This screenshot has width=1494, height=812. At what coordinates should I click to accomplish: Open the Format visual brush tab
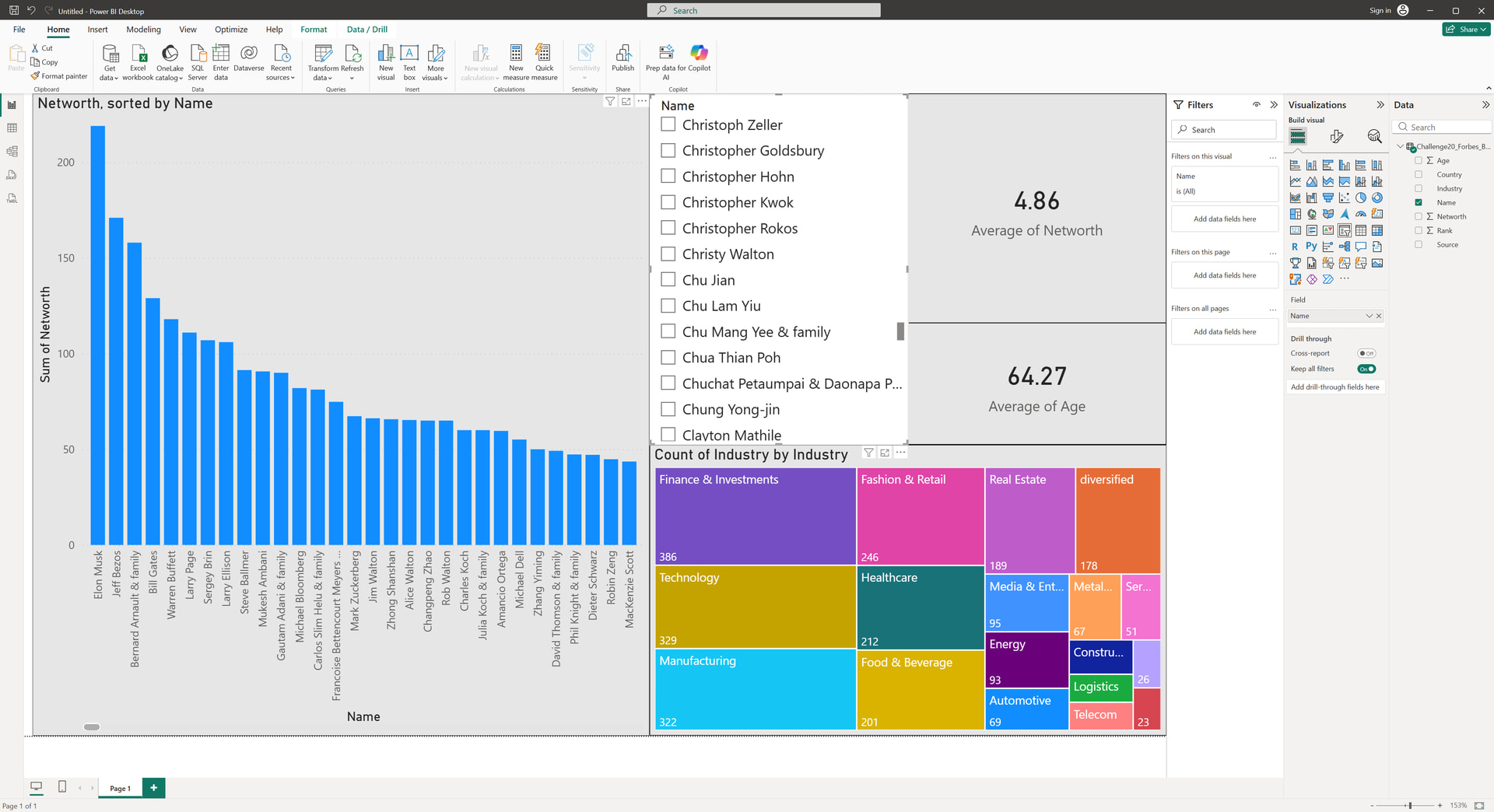pyautogui.click(x=1336, y=137)
